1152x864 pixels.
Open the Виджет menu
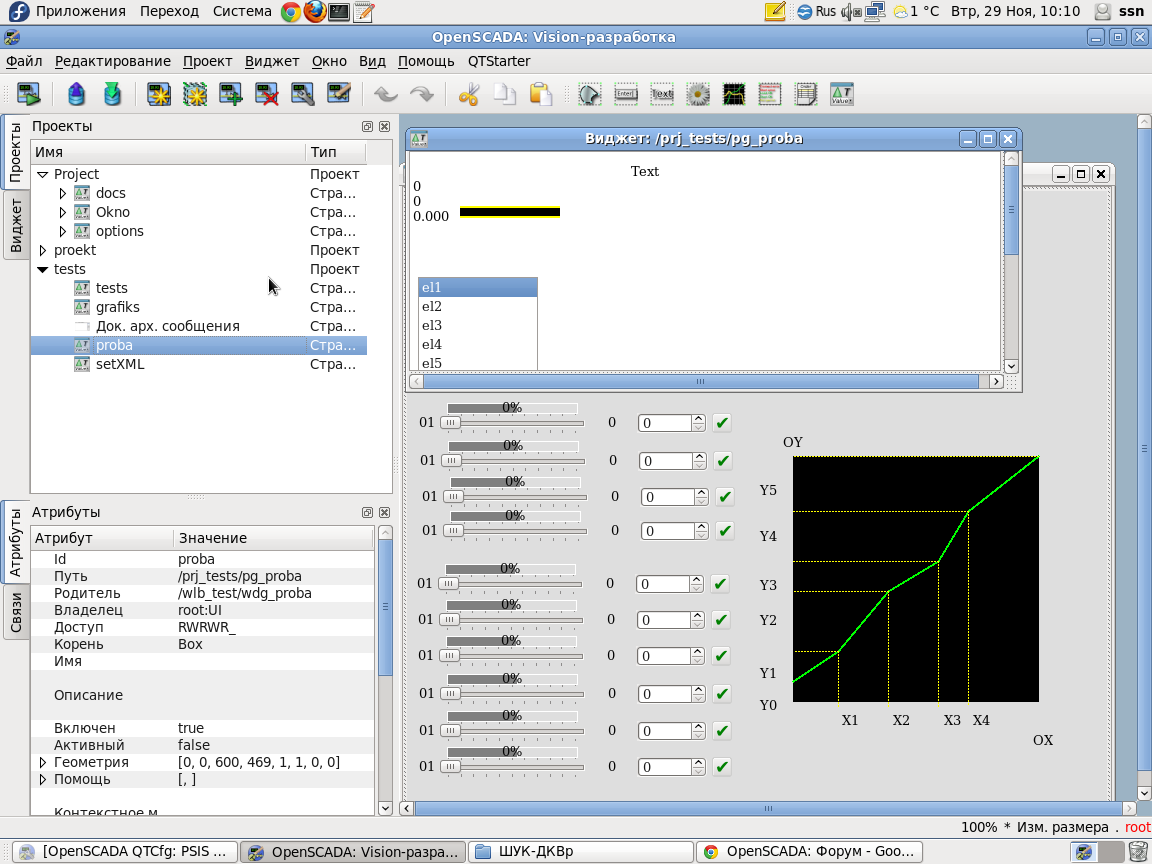[x=272, y=61]
